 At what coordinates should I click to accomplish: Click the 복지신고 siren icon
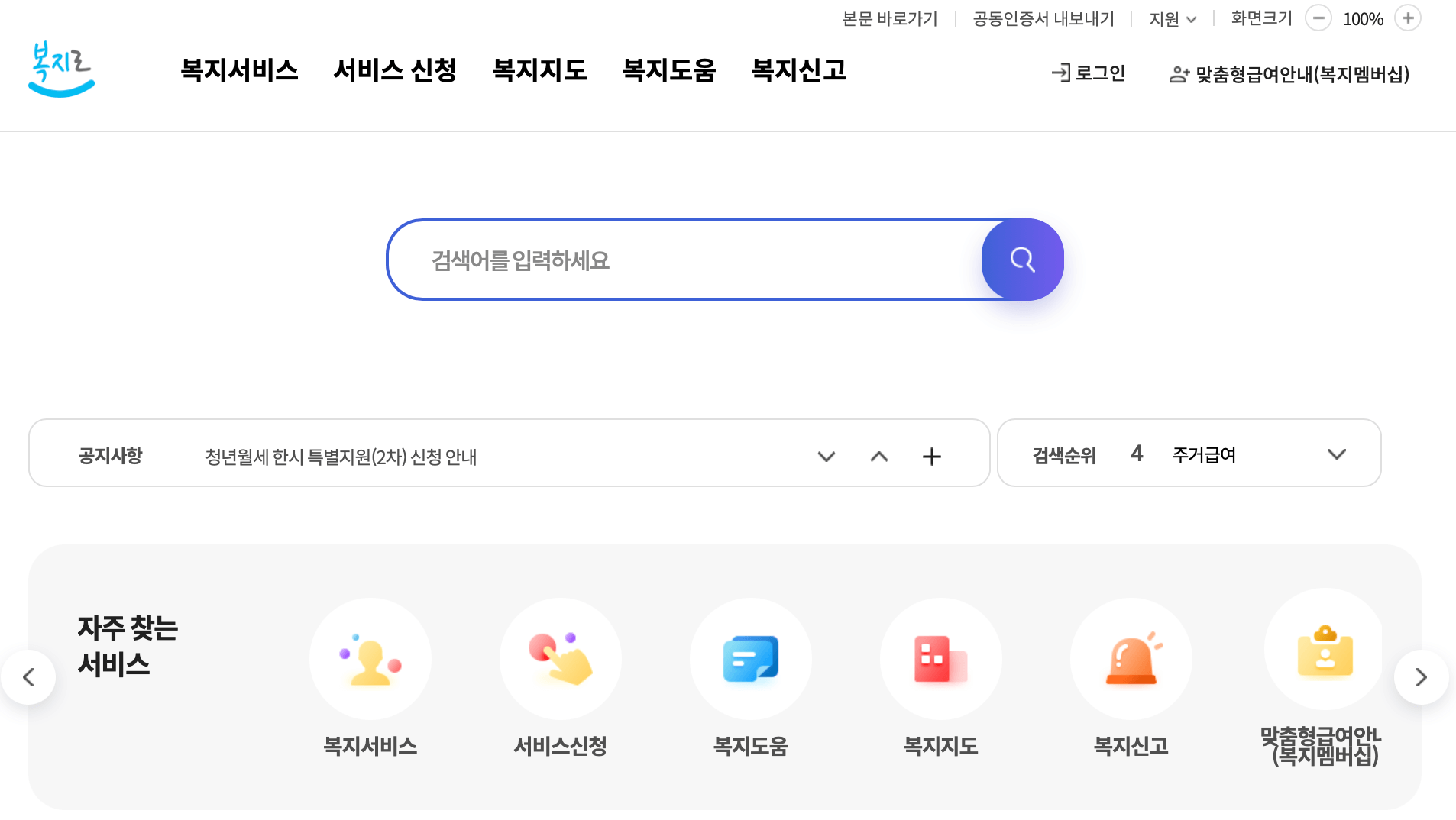[x=1131, y=658]
